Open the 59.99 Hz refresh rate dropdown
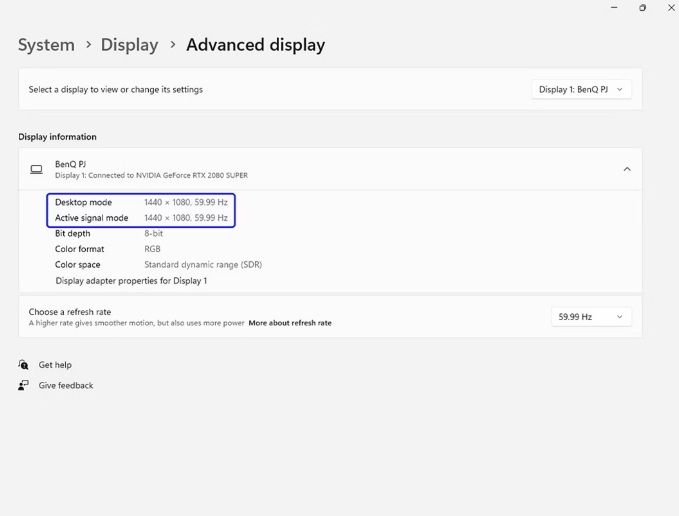The height and width of the screenshot is (516, 679). [590, 317]
